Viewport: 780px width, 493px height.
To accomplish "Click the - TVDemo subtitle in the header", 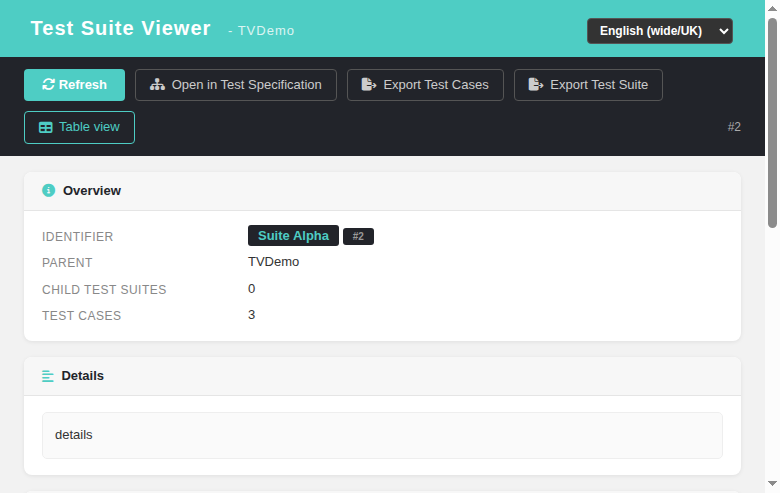I will 261,31.
